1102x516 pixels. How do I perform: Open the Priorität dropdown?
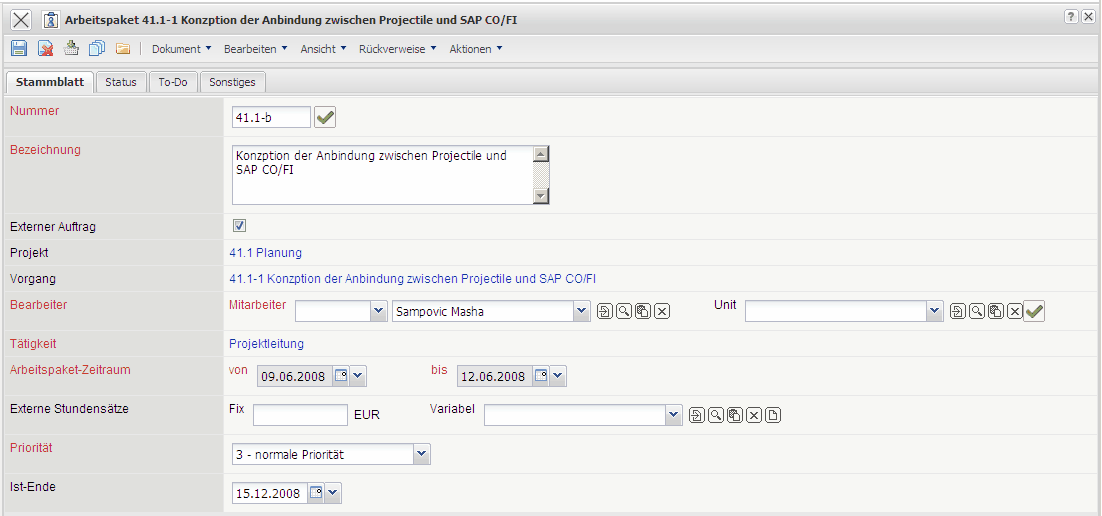(422, 454)
